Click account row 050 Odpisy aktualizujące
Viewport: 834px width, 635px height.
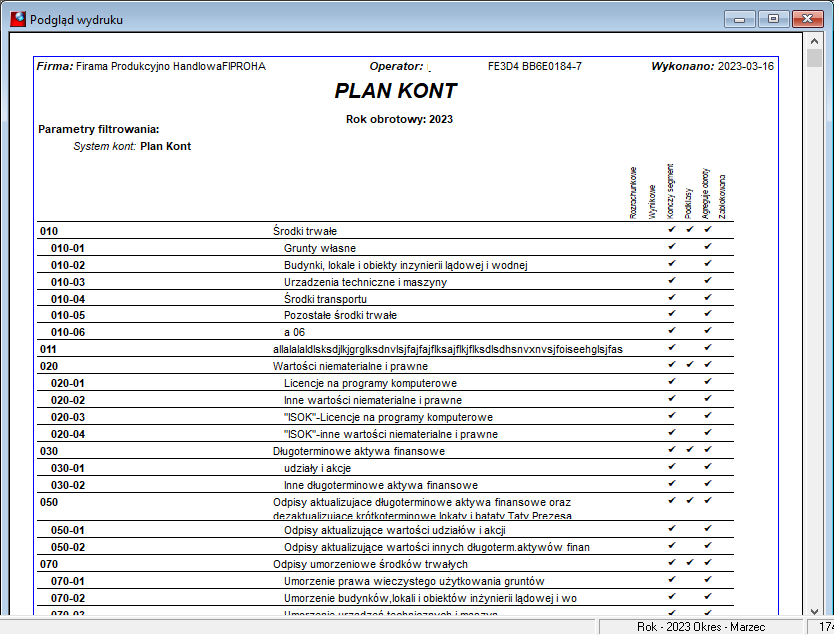tap(385, 507)
